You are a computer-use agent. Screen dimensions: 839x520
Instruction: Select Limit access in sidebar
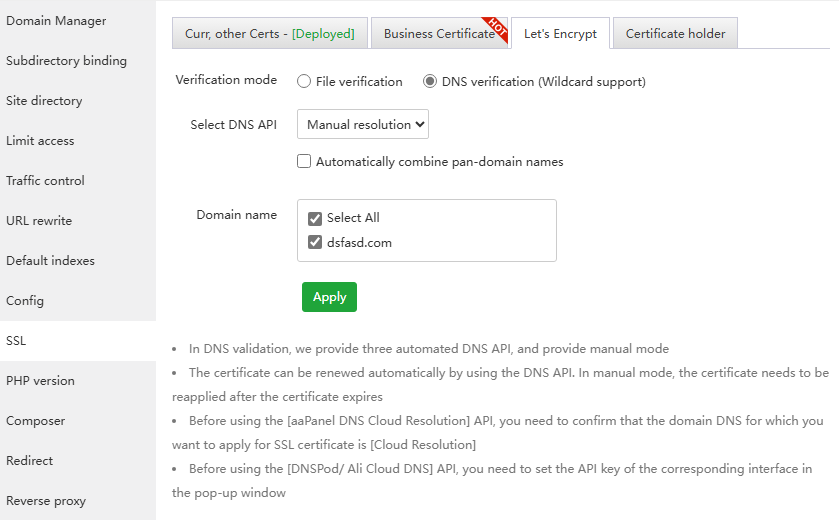40,141
